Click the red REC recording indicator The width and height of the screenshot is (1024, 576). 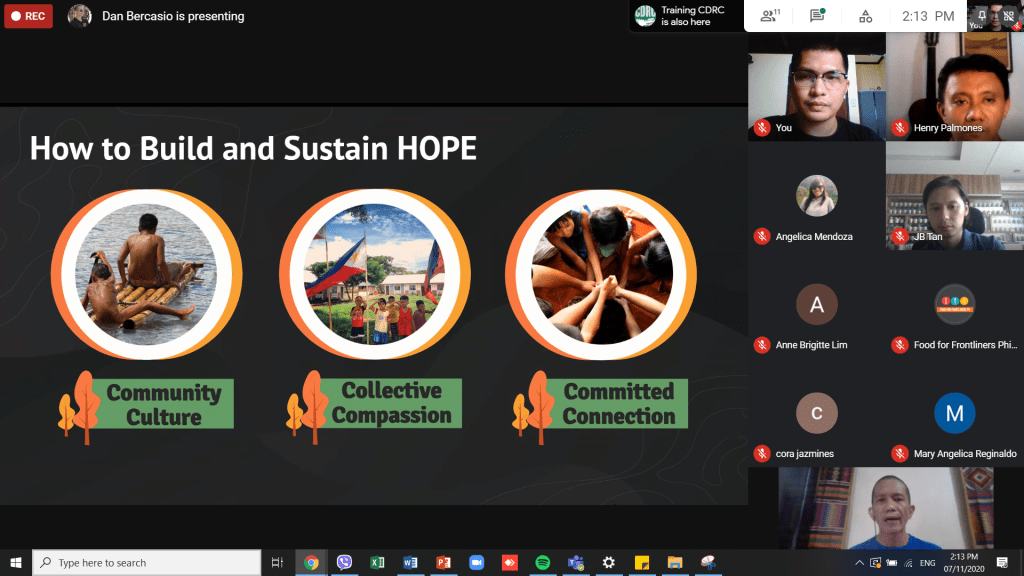[x=28, y=16]
